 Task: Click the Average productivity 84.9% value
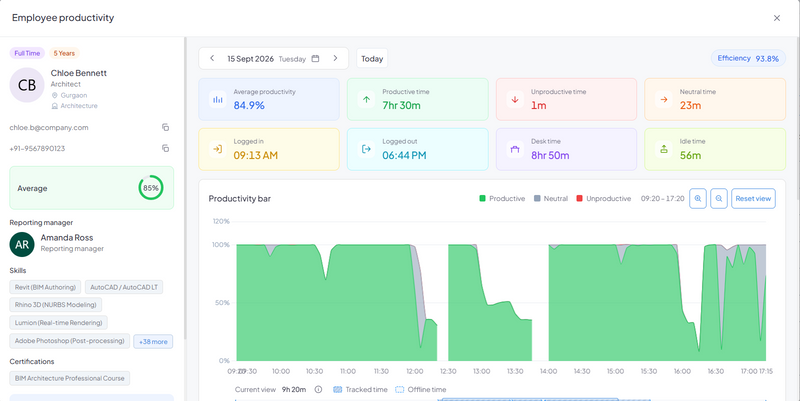(x=249, y=106)
